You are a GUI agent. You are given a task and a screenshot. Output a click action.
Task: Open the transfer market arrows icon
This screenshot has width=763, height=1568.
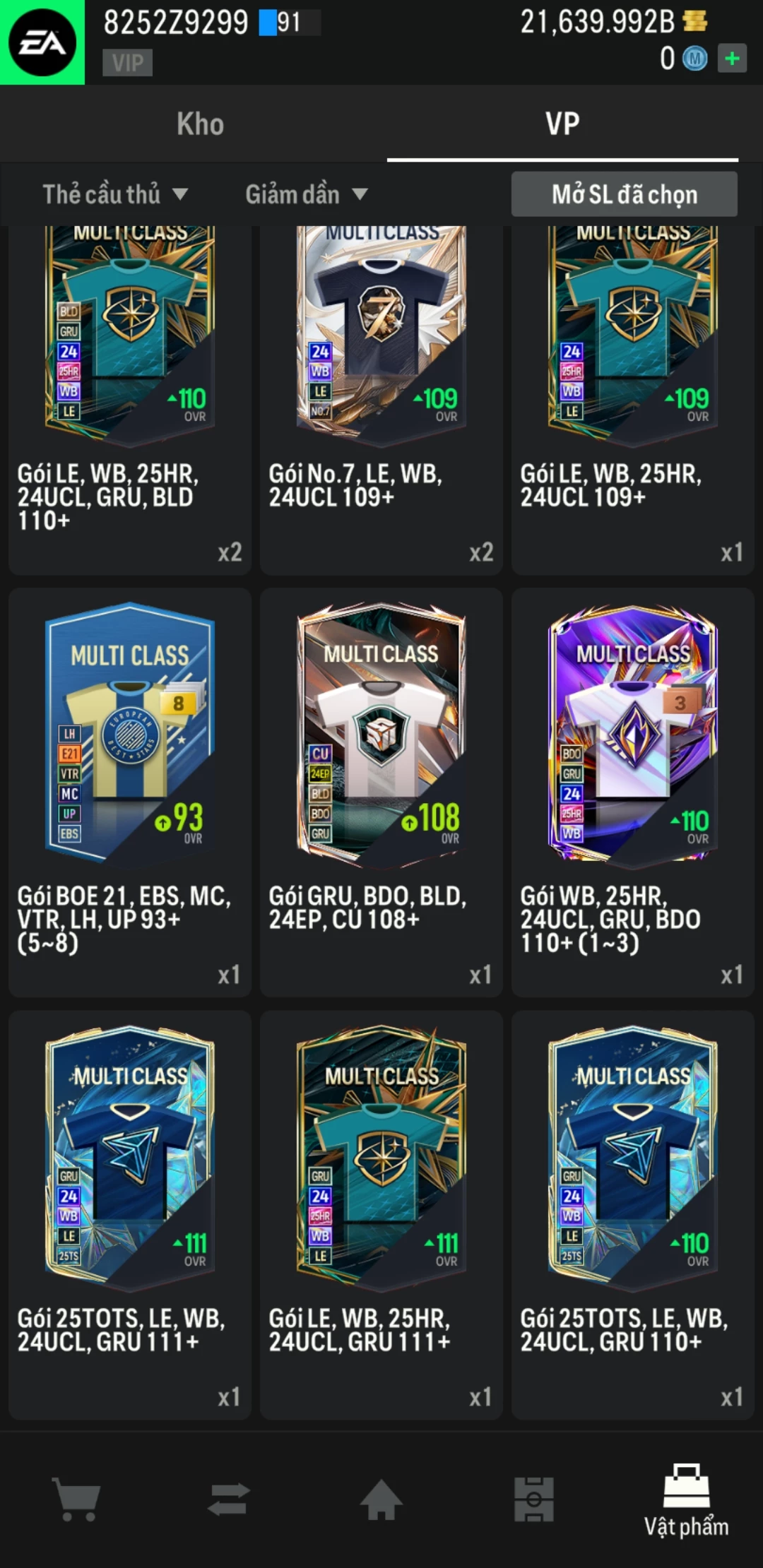229,1499
